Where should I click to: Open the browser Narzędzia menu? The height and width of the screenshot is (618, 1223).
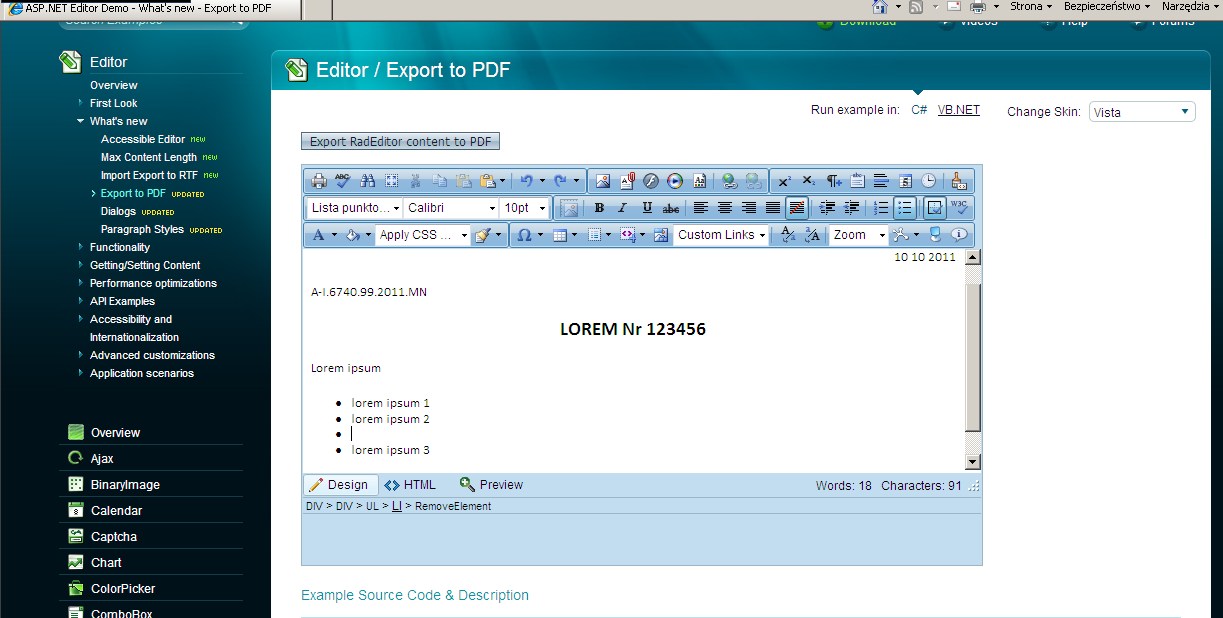coord(1190,6)
